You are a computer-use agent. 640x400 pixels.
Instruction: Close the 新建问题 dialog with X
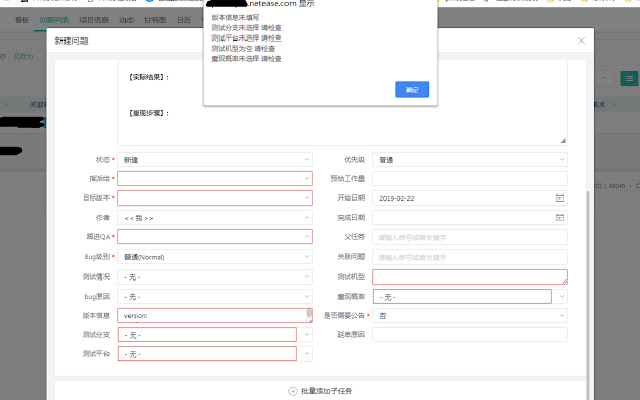(581, 40)
